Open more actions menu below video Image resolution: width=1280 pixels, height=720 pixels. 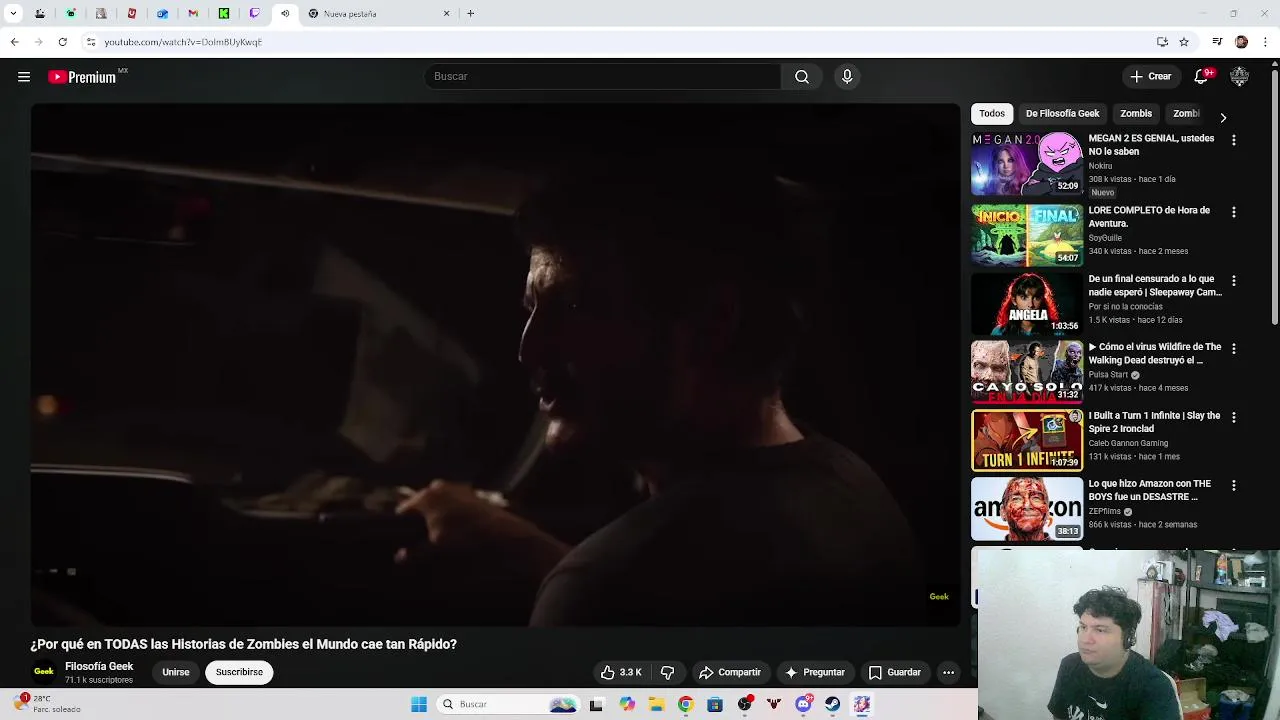coord(948,673)
